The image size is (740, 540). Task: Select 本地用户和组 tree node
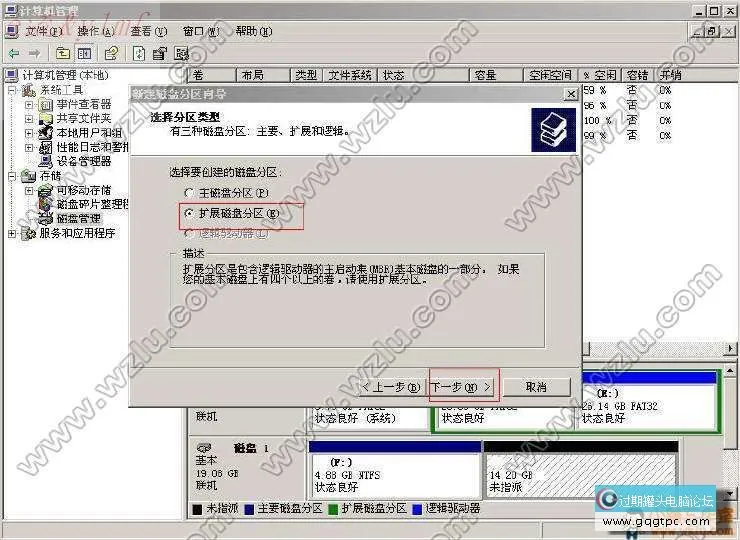pos(89,133)
